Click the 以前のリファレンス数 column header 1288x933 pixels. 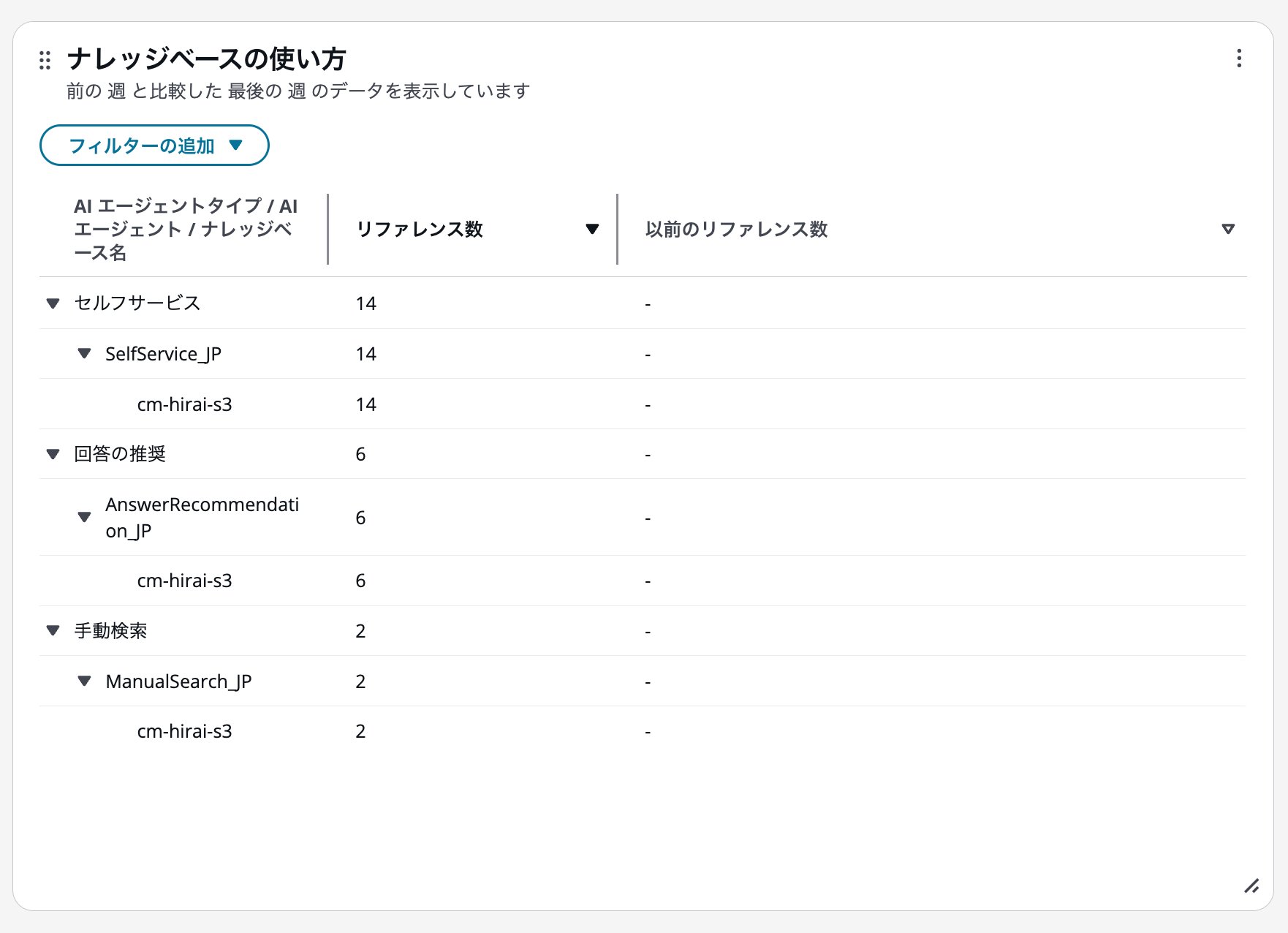point(735,229)
